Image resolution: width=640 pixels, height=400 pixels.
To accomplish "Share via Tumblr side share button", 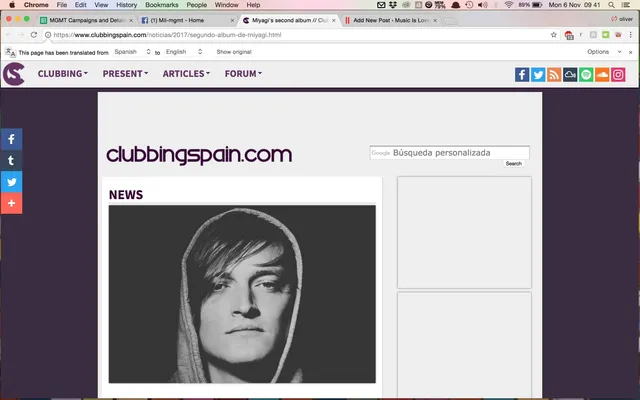I will [11, 160].
